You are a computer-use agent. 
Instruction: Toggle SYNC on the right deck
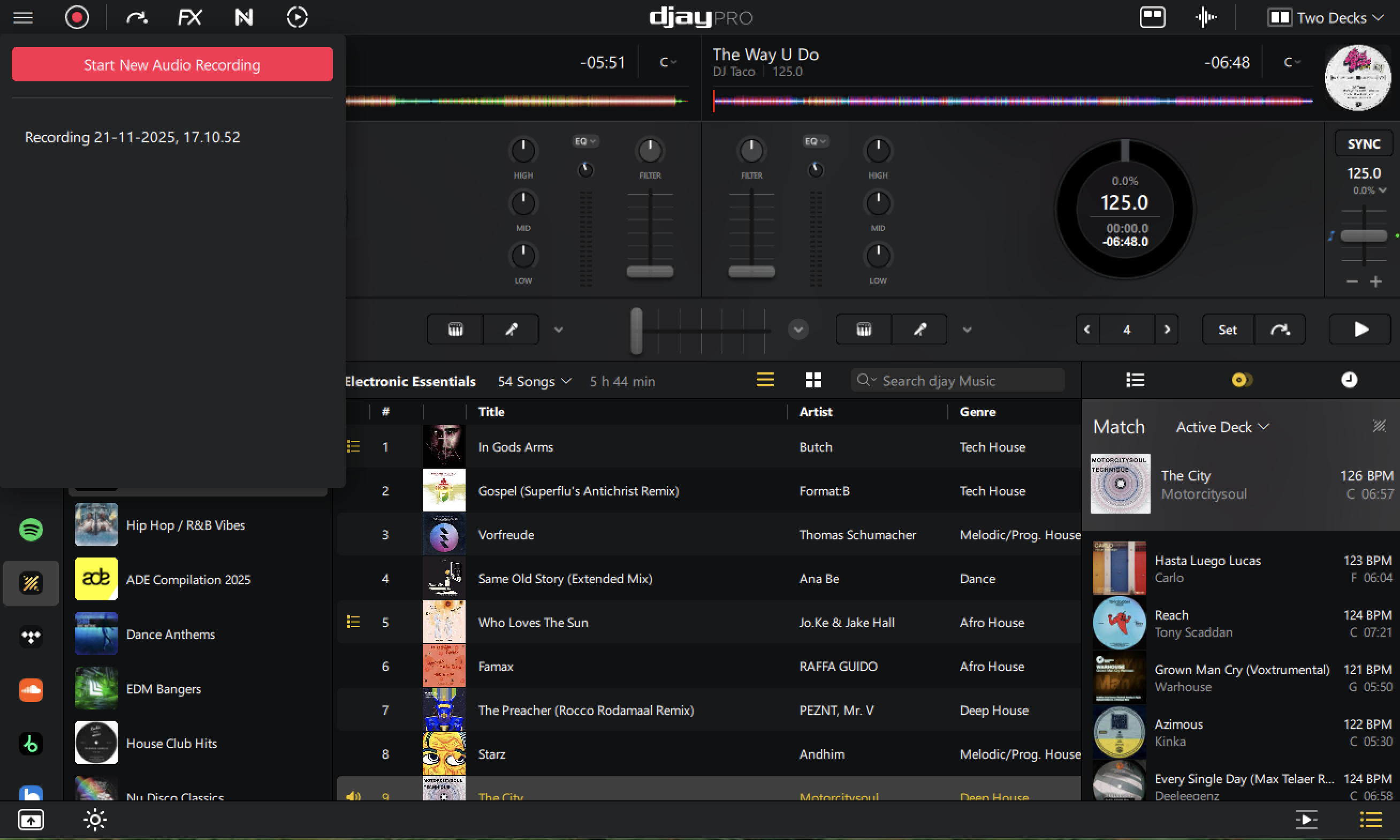(1363, 144)
